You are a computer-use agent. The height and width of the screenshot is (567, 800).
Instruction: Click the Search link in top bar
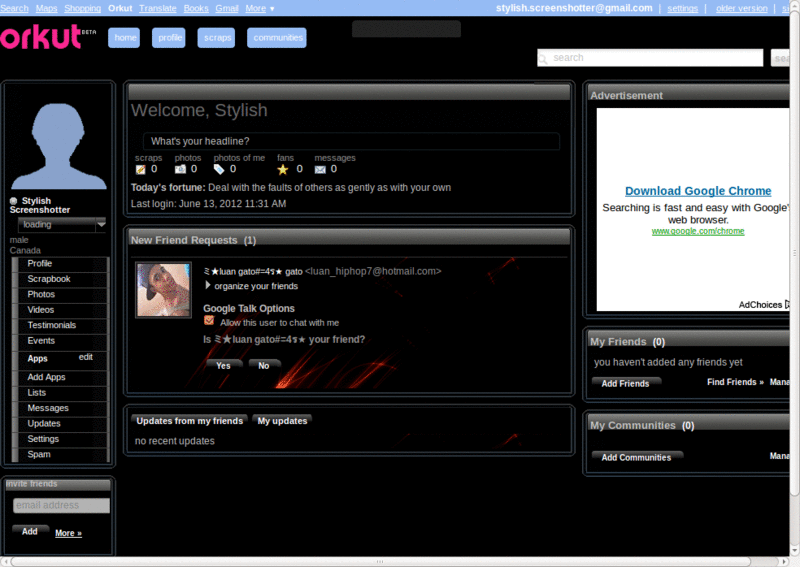tap(14, 8)
